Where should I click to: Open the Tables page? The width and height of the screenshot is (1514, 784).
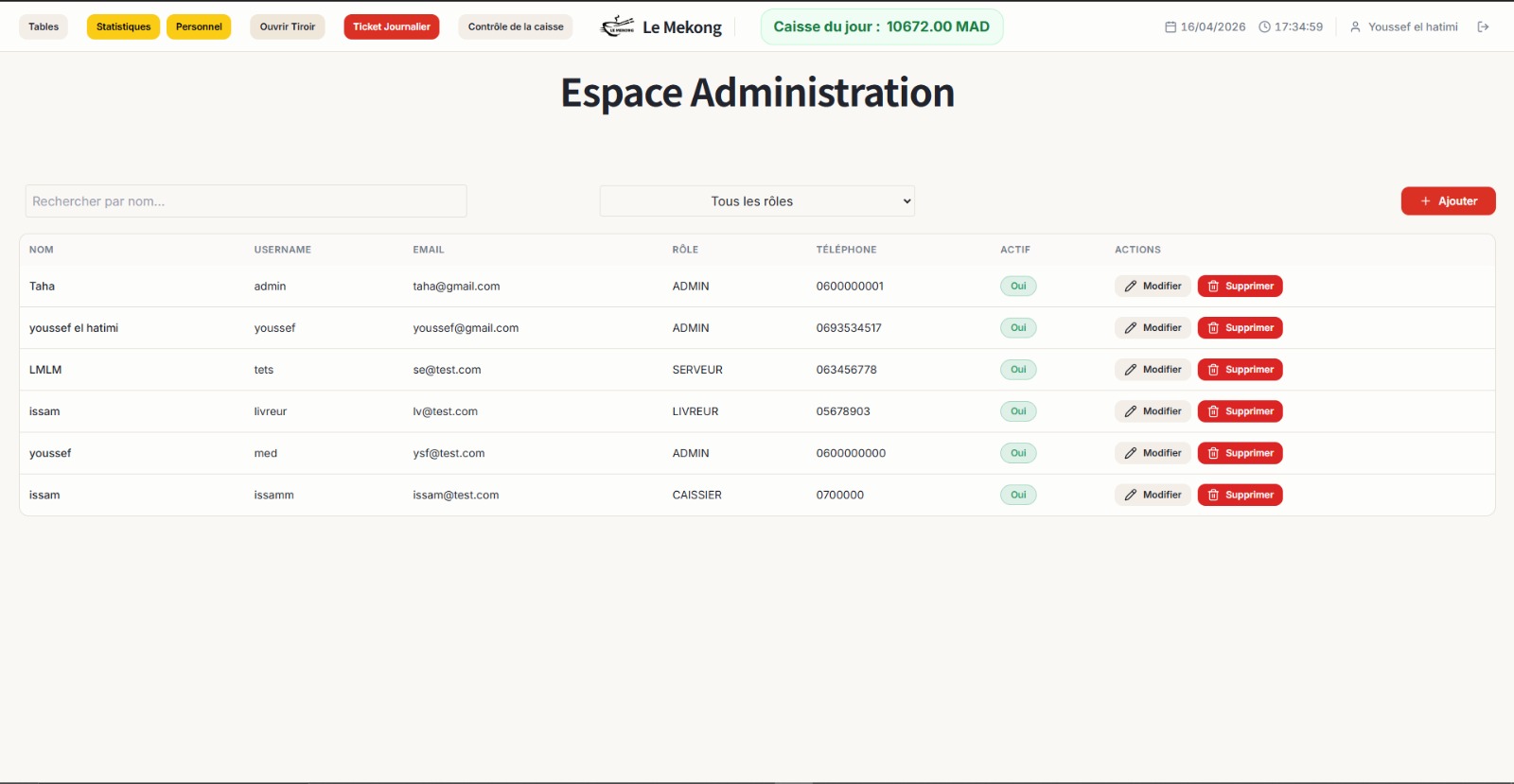point(44,26)
